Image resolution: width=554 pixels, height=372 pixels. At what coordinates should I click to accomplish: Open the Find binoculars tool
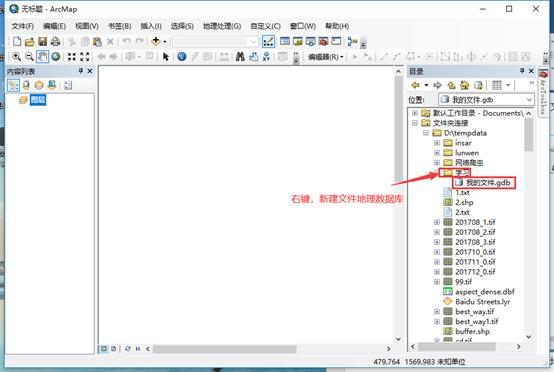coord(240,57)
